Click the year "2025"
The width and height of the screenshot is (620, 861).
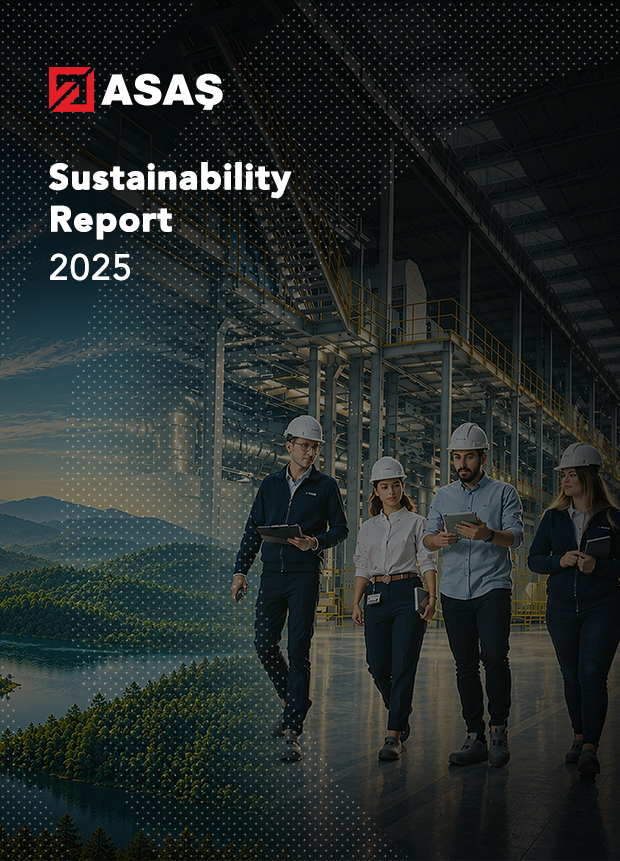[90, 267]
